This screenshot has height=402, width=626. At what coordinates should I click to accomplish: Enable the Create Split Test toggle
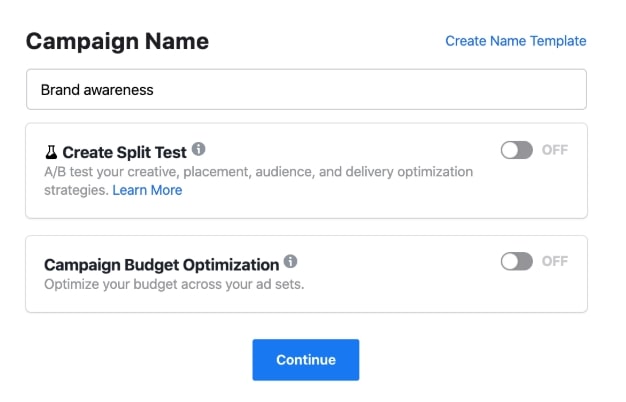pyautogui.click(x=517, y=150)
